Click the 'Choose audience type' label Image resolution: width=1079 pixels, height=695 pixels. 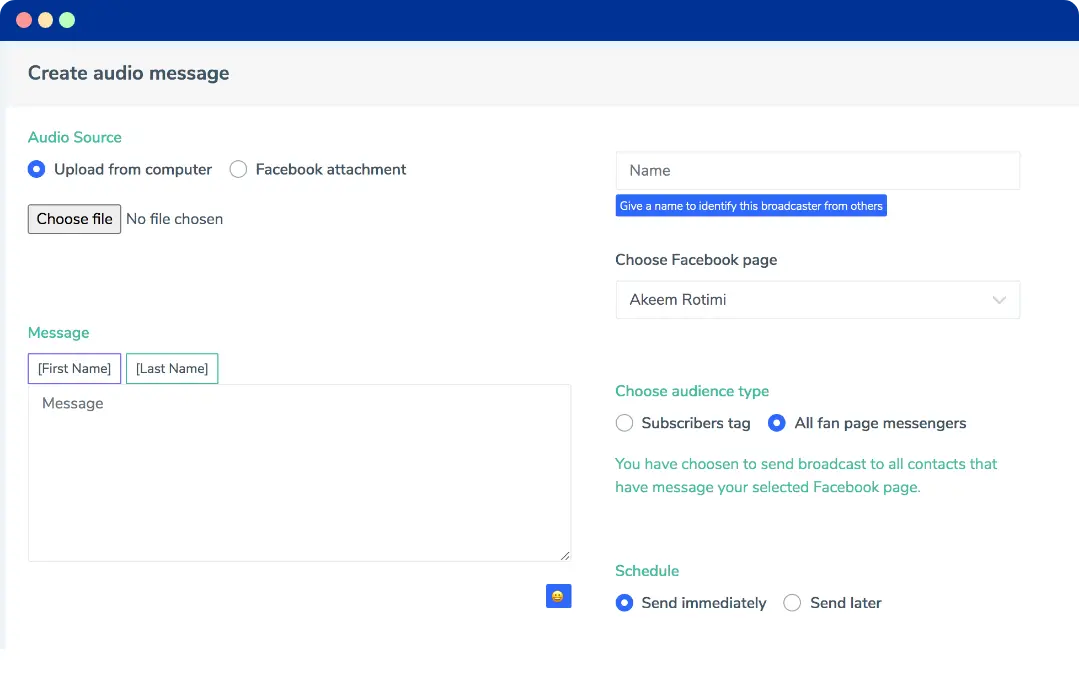(692, 391)
